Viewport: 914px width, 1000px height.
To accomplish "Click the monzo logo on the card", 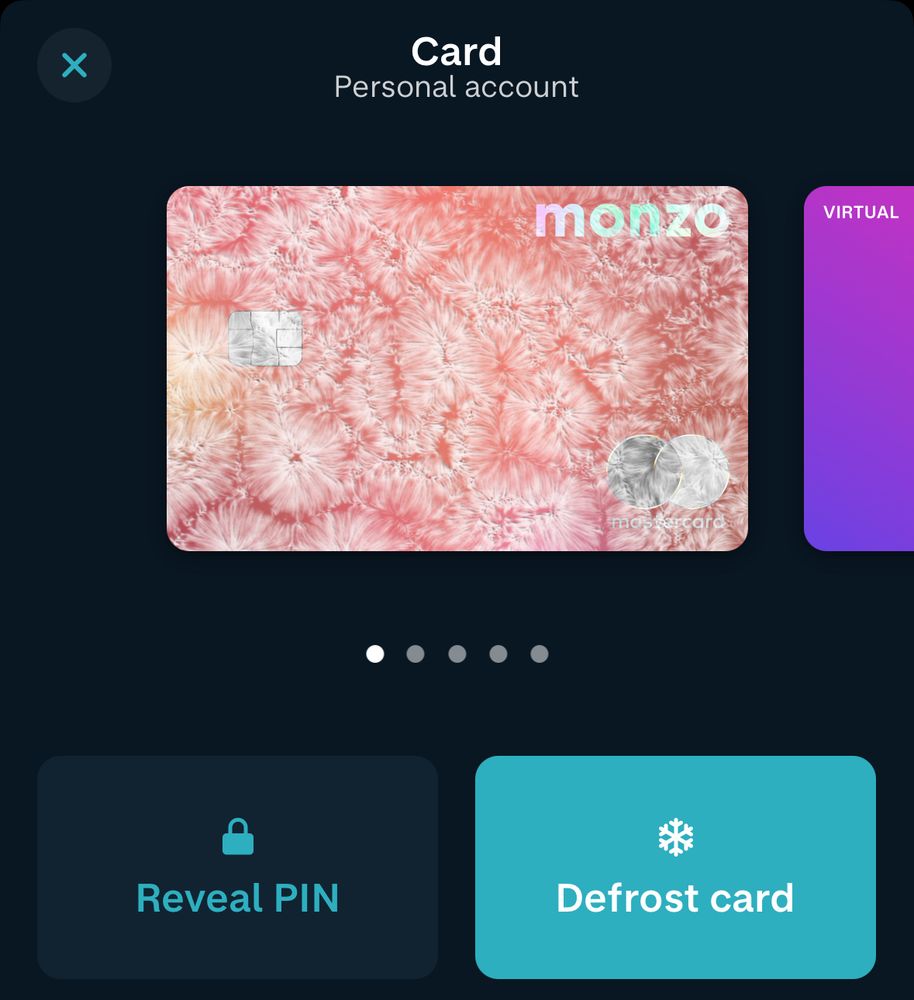I will click(x=631, y=219).
